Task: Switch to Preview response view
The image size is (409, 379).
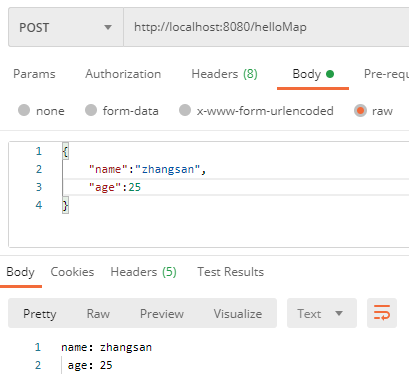Action: [x=162, y=314]
